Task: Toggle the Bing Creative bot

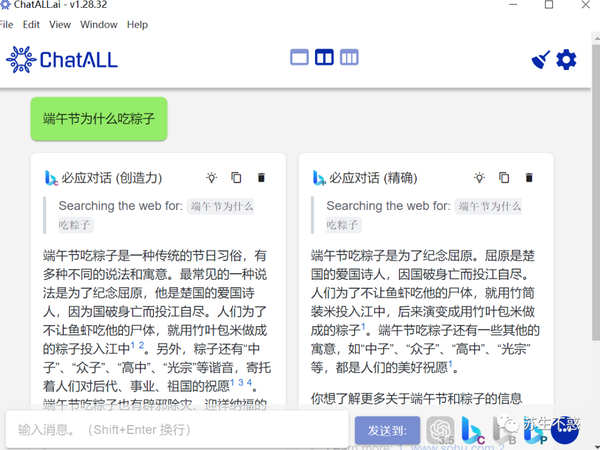Action: [x=473, y=430]
